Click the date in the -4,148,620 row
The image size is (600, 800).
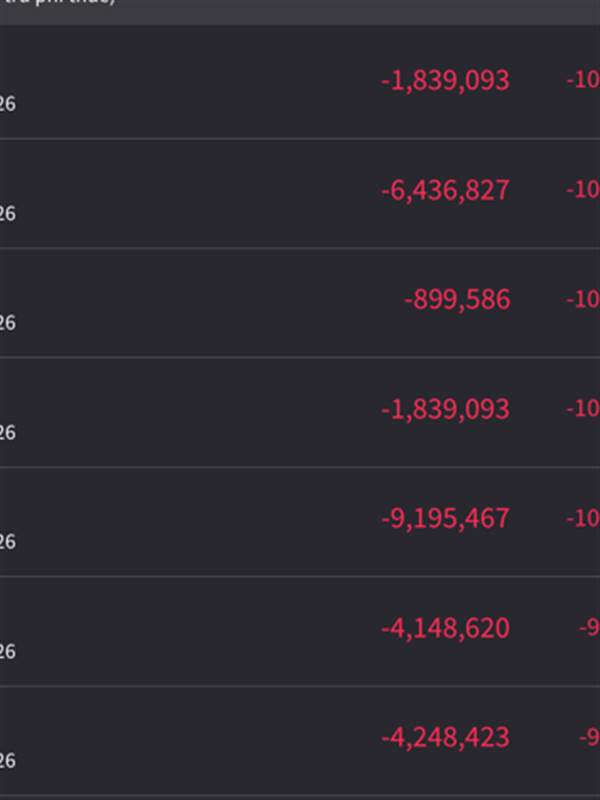point(7,652)
